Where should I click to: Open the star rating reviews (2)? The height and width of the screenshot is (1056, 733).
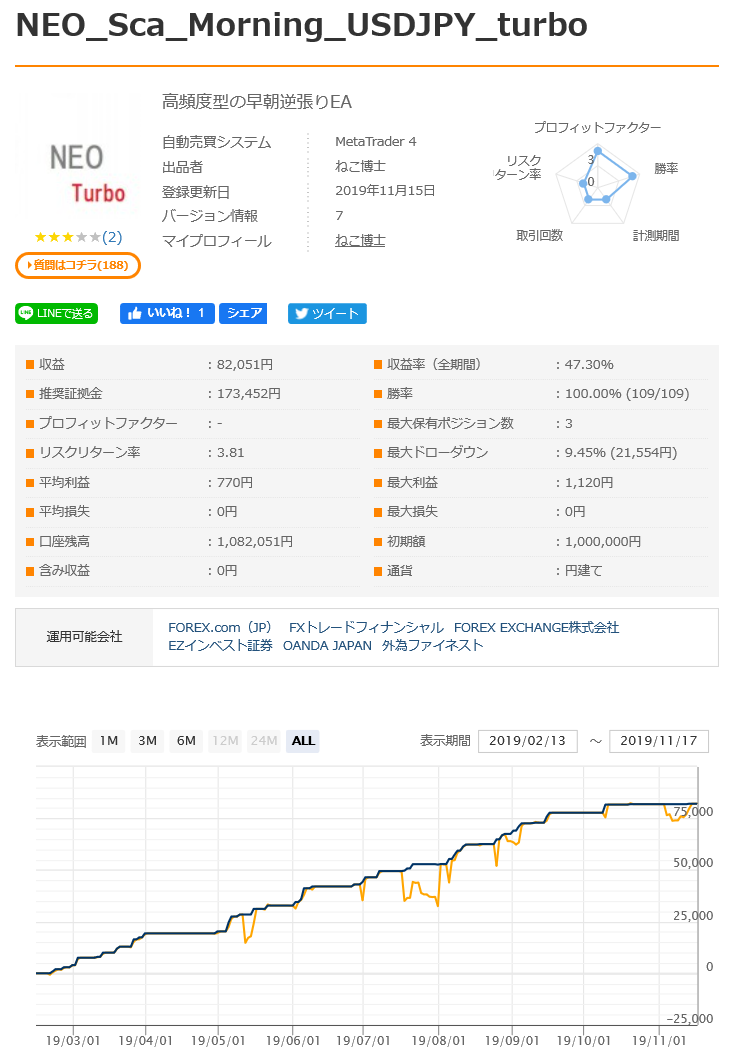(78, 237)
